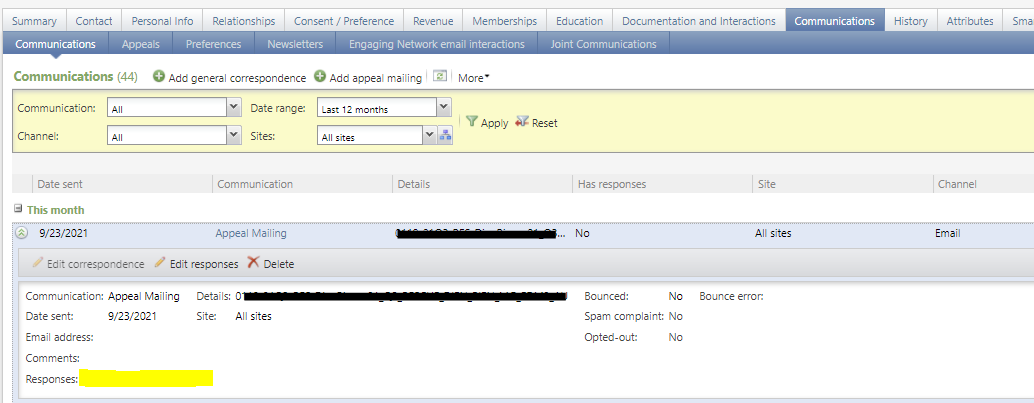Click the red X Delete icon
The image size is (1034, 403).
(x=253, y=263)
